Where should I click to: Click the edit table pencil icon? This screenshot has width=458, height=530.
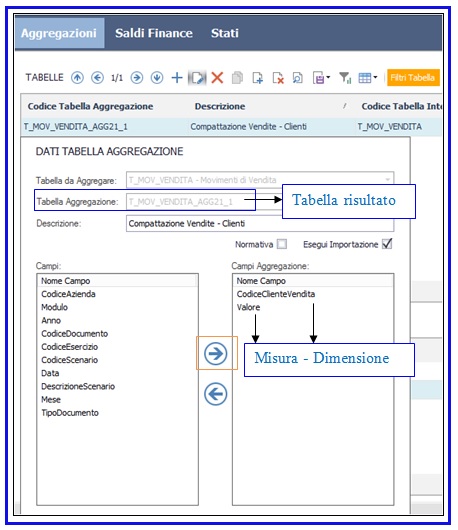click(x=197, y=78)
